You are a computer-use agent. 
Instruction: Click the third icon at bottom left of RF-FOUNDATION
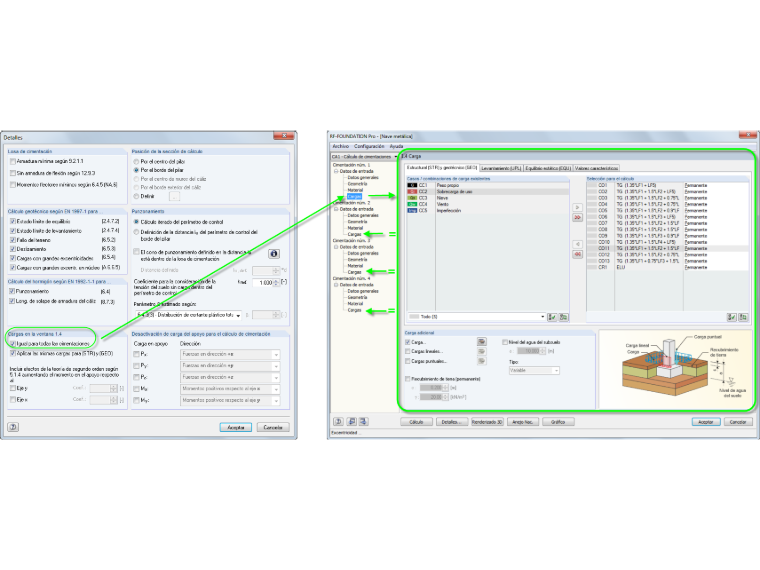point(363,422)
